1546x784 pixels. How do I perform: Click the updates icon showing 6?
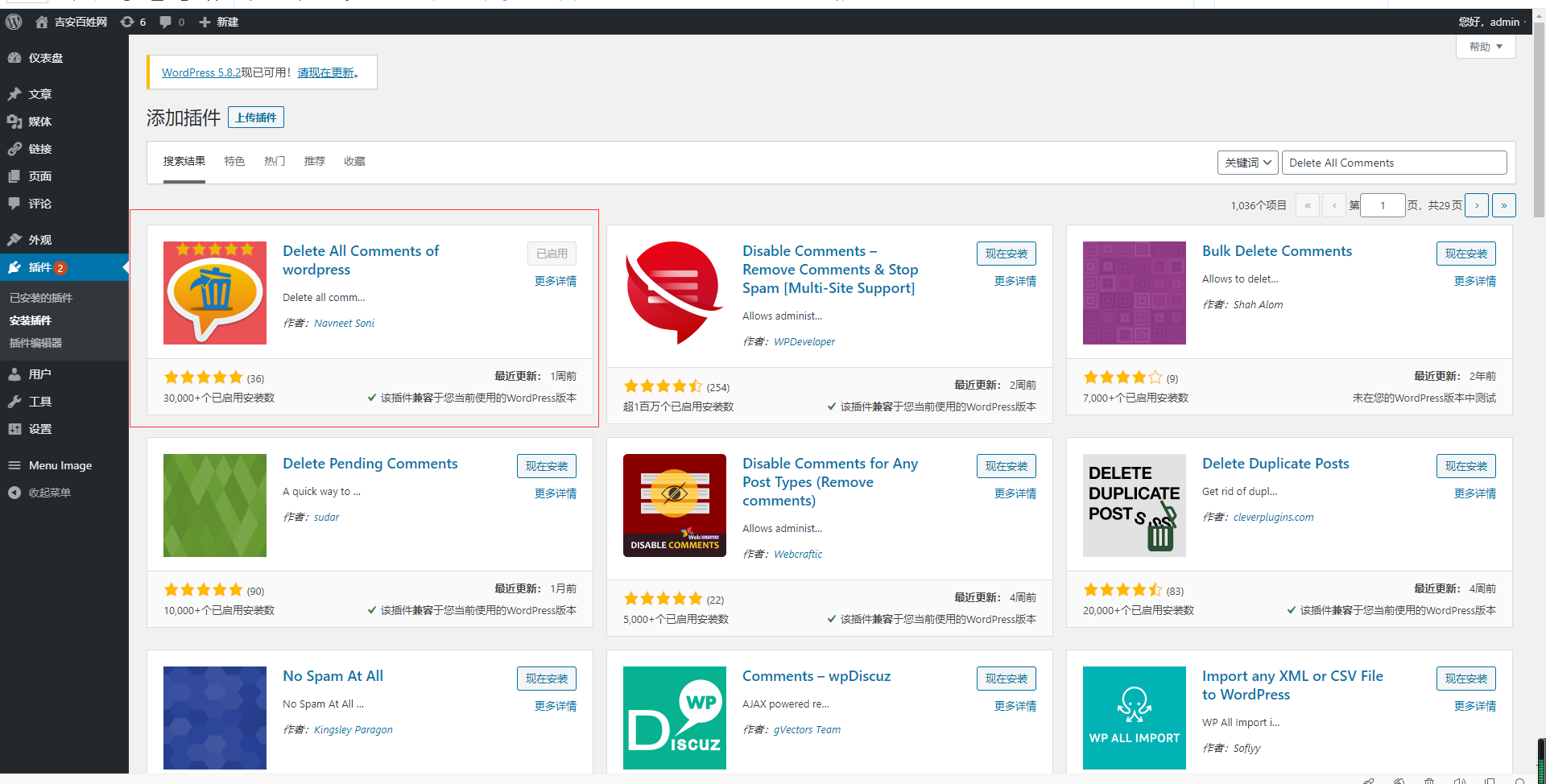point(126,22)
